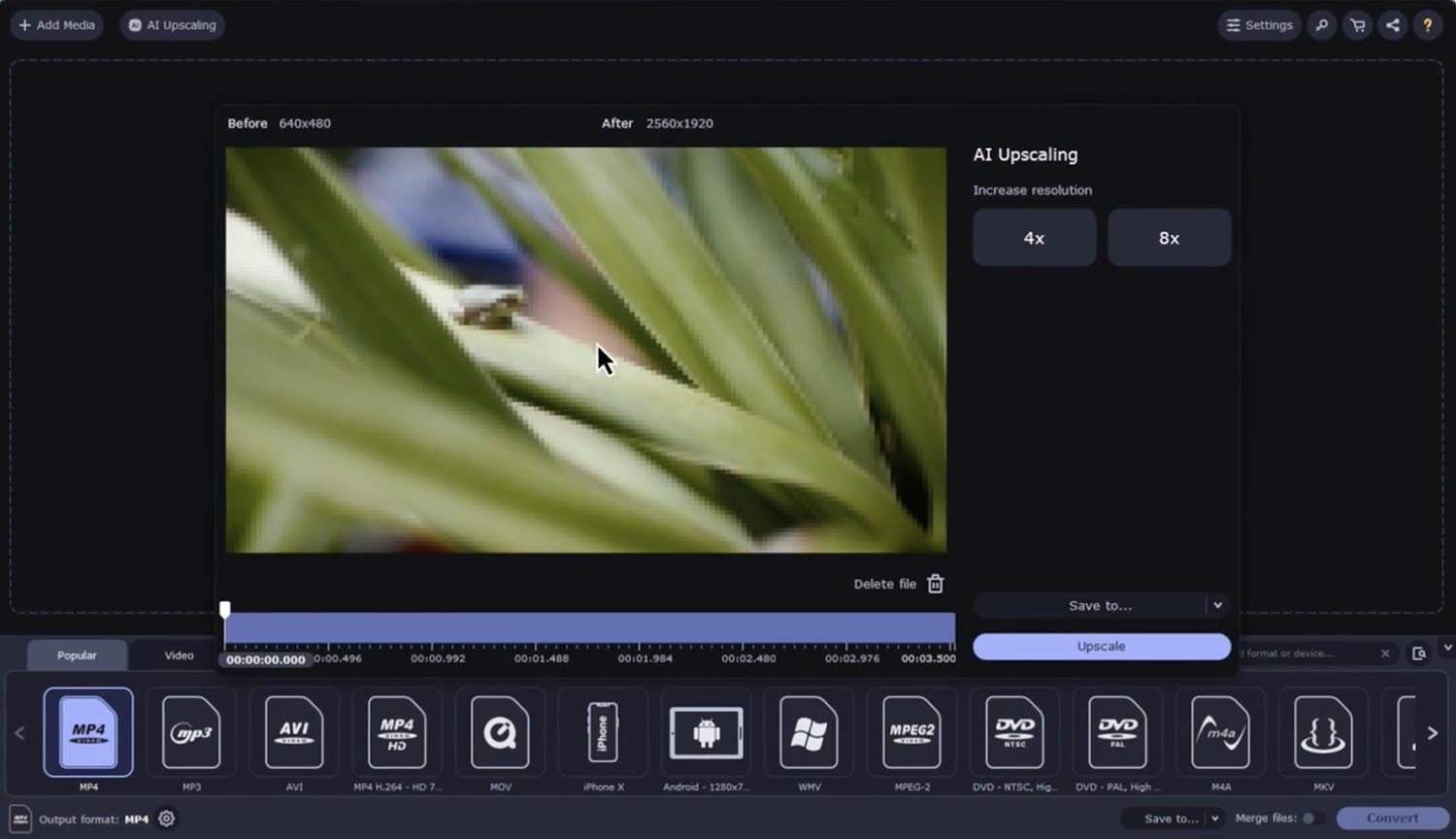This screenshot has width=1456, height=839.
Task: Open the Settings menu
Action: [x=1259, y=25]
